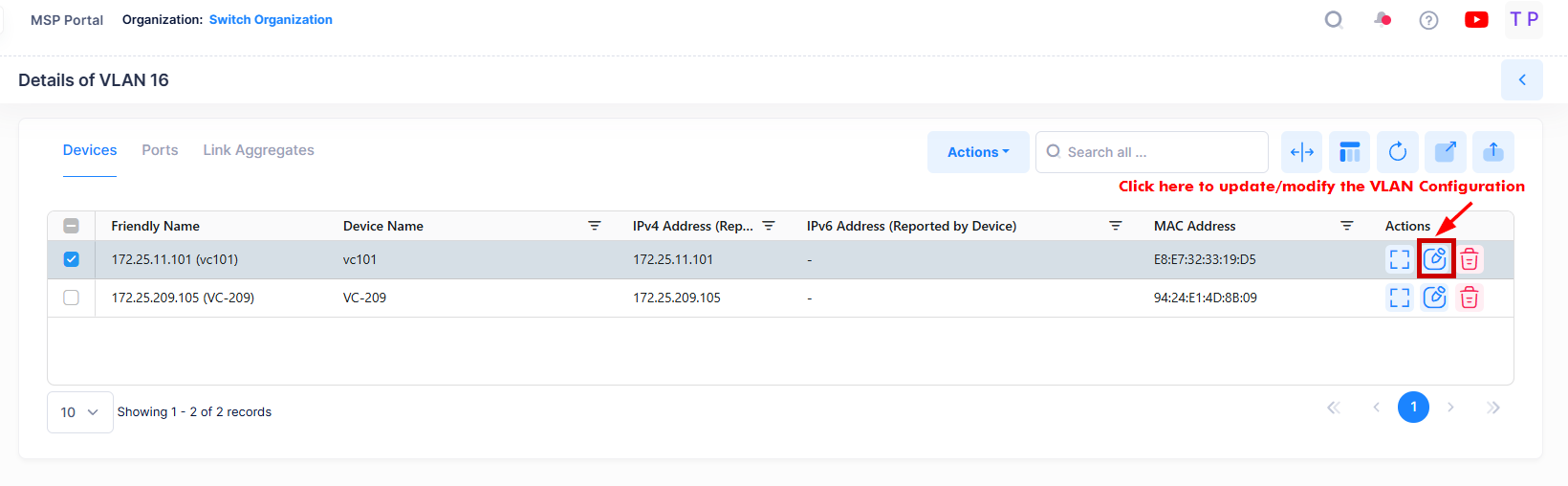1568x486 pixels.
Task: Switch to the Link Aggregates tab
Action: point(258,150)
